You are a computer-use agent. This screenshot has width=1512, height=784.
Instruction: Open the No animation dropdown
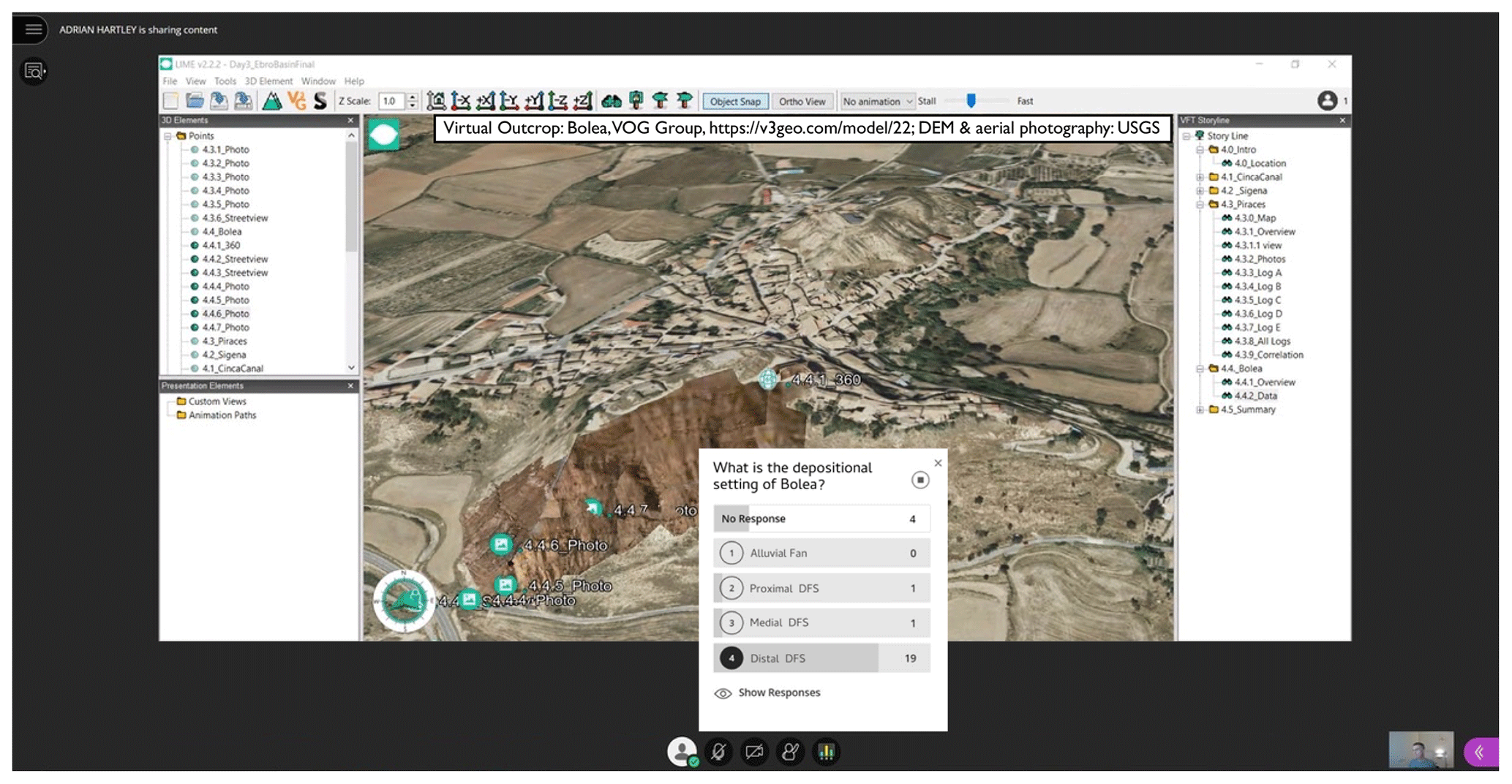click(876, 102)
